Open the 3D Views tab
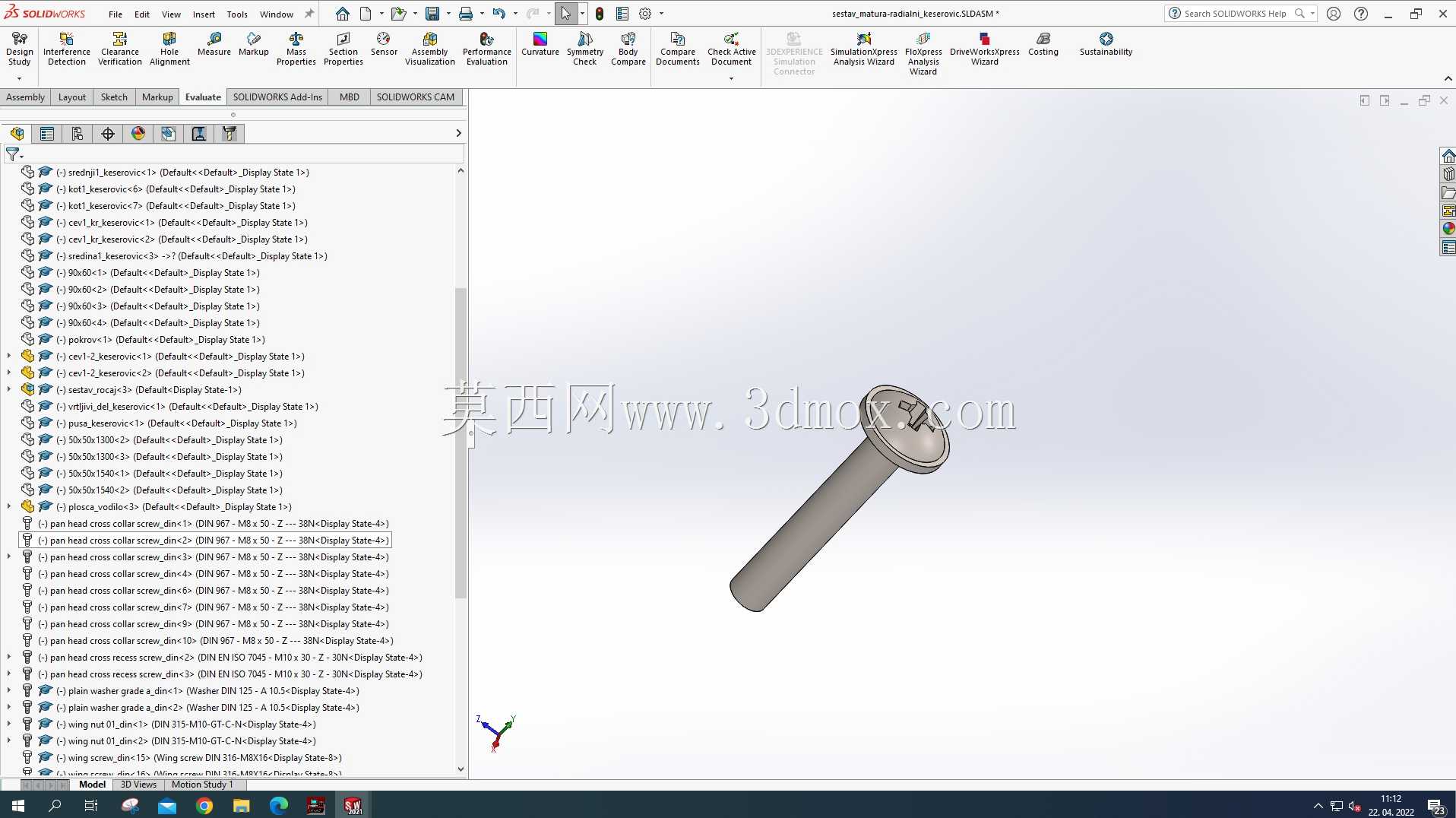The height and width of the screenshot is (818, 1456). (x=138, y=785)
